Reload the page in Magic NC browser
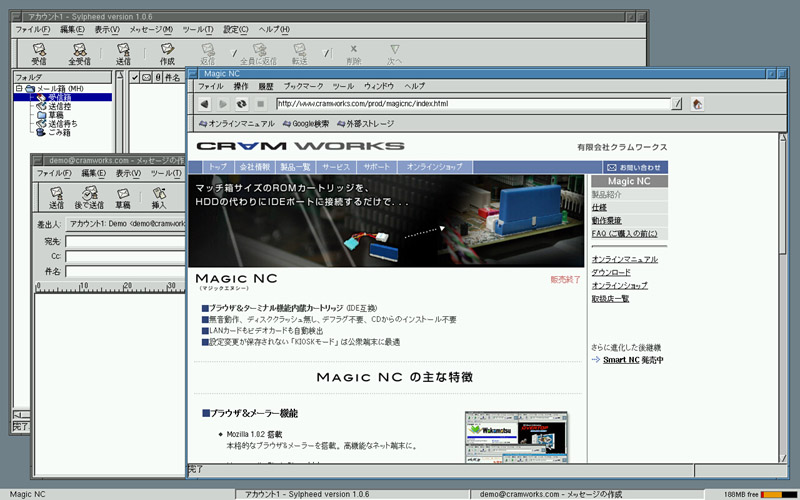 tap(241, 104)
